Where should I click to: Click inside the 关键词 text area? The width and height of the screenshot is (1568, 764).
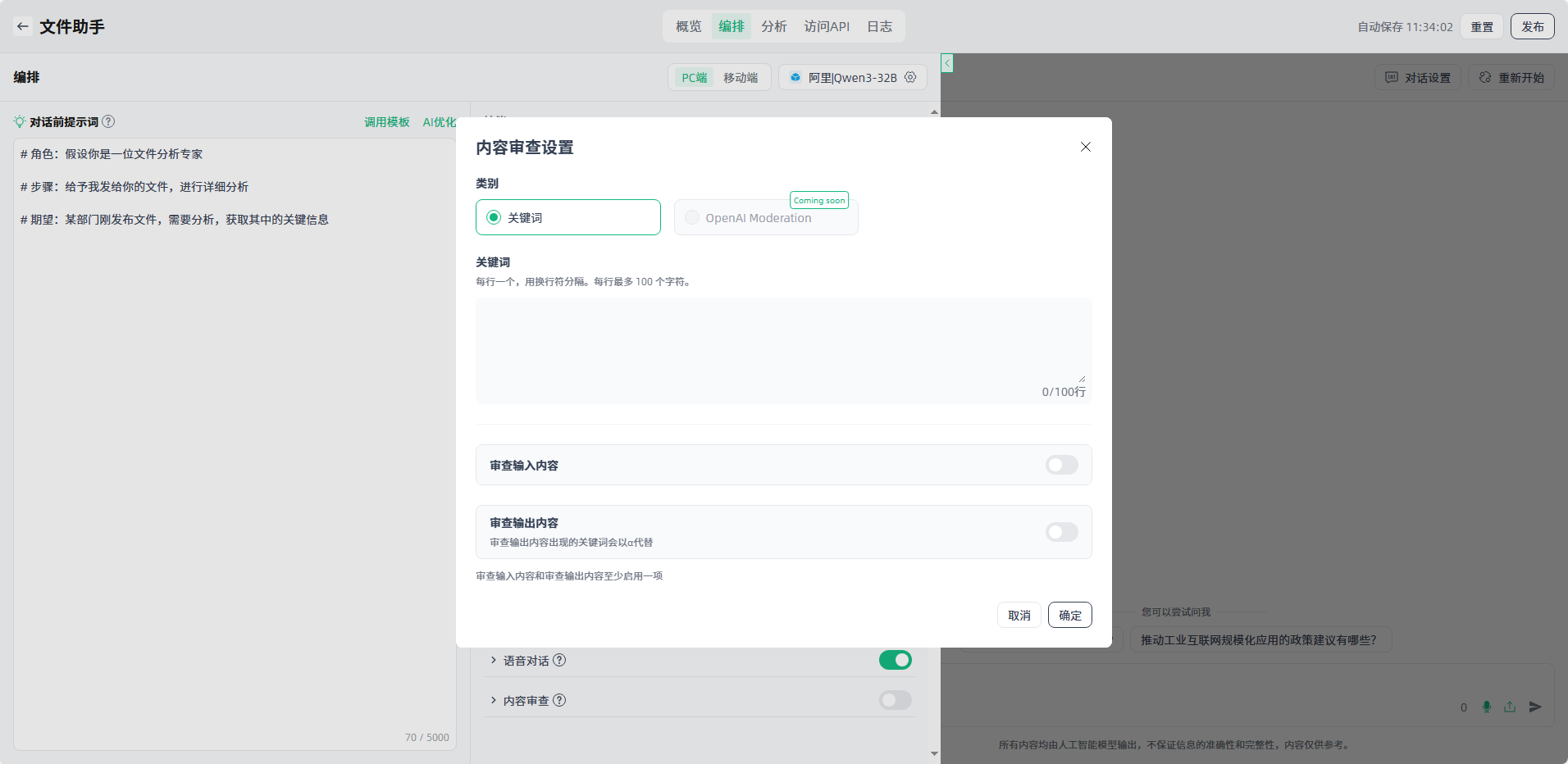pos(783,340)
